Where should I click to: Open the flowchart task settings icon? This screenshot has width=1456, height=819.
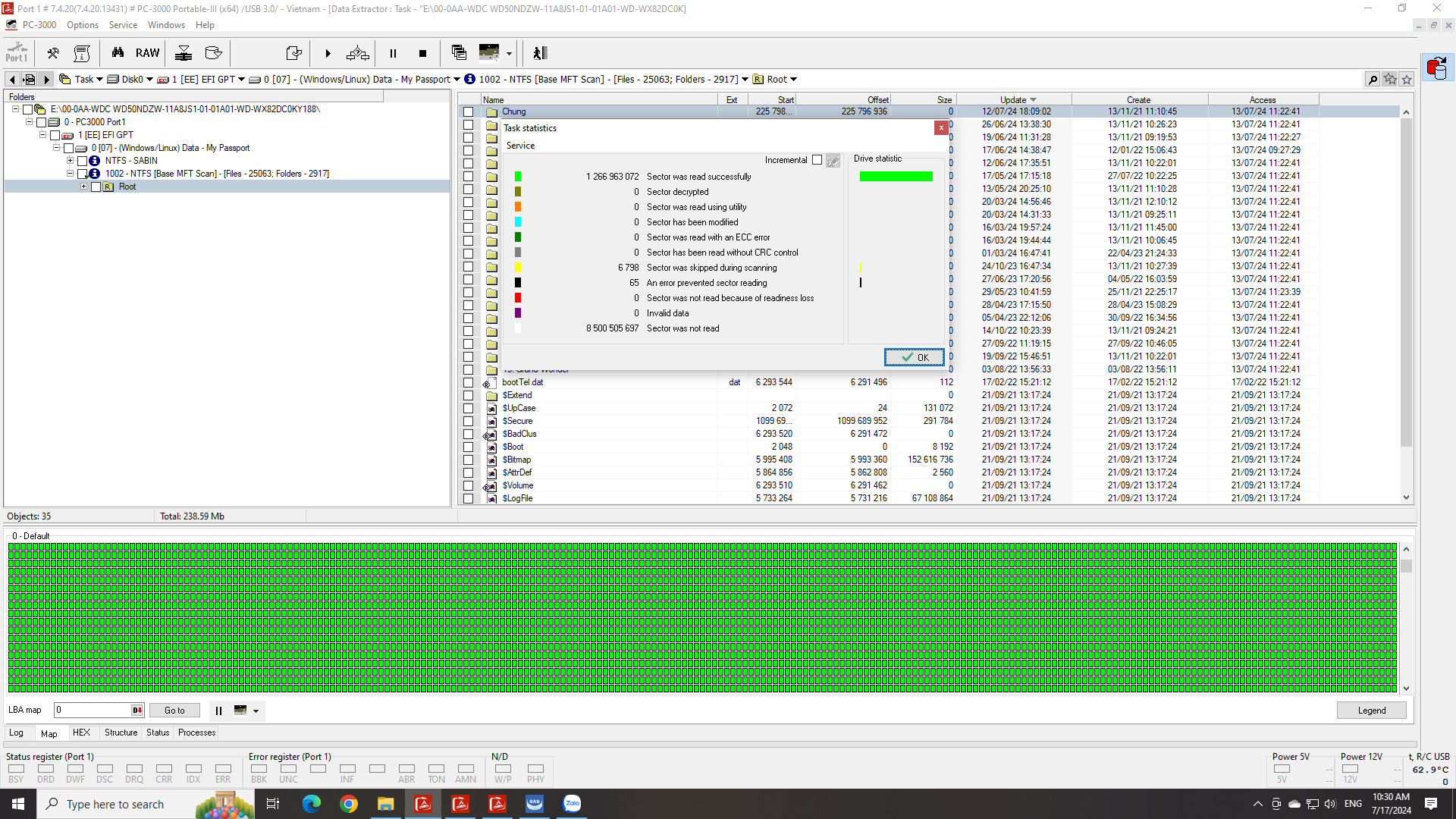[x=358, y=53]
